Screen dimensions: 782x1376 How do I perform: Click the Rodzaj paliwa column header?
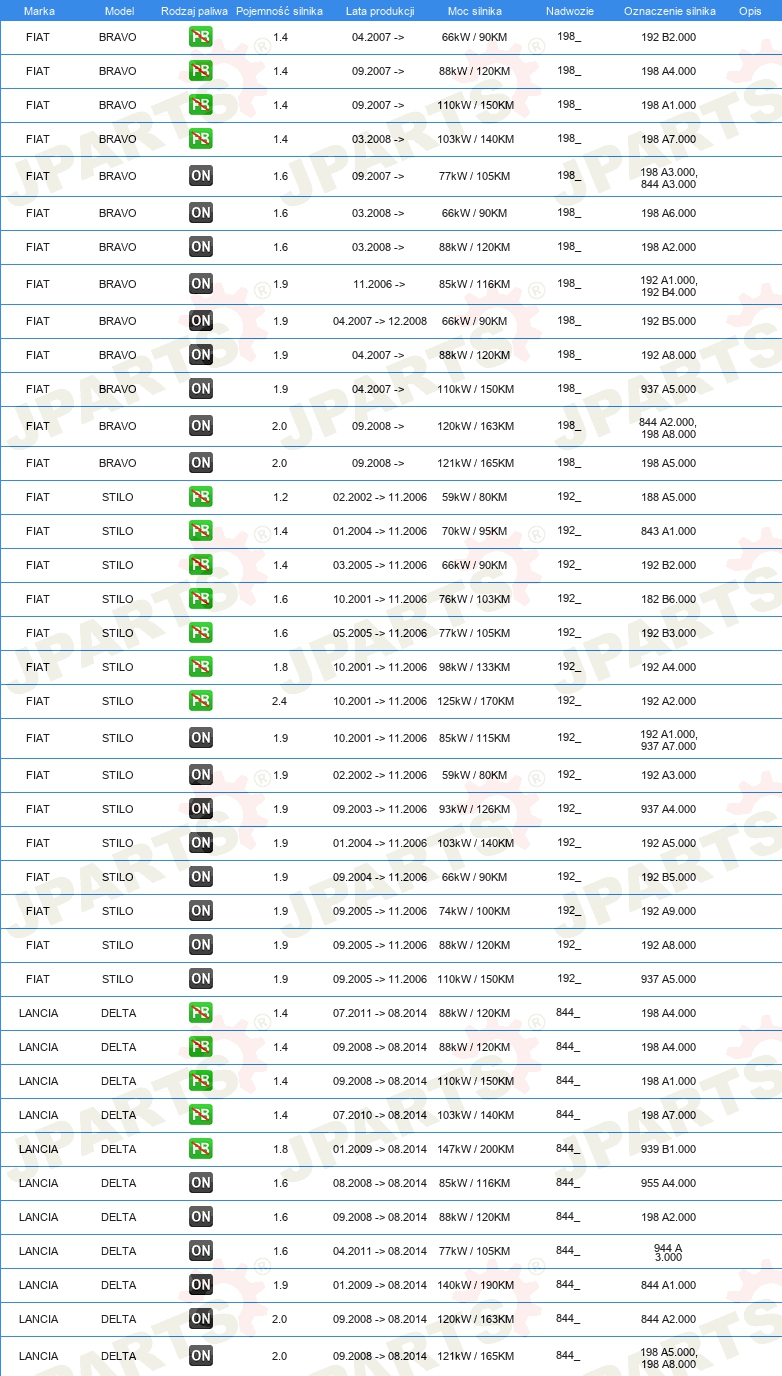tap(194, 11)
